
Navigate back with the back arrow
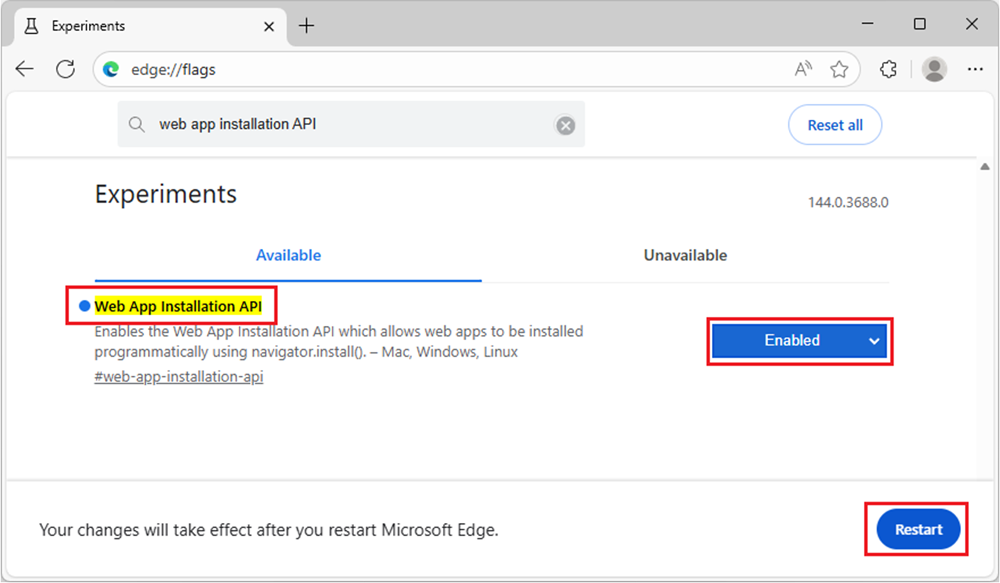coord(24,69)
